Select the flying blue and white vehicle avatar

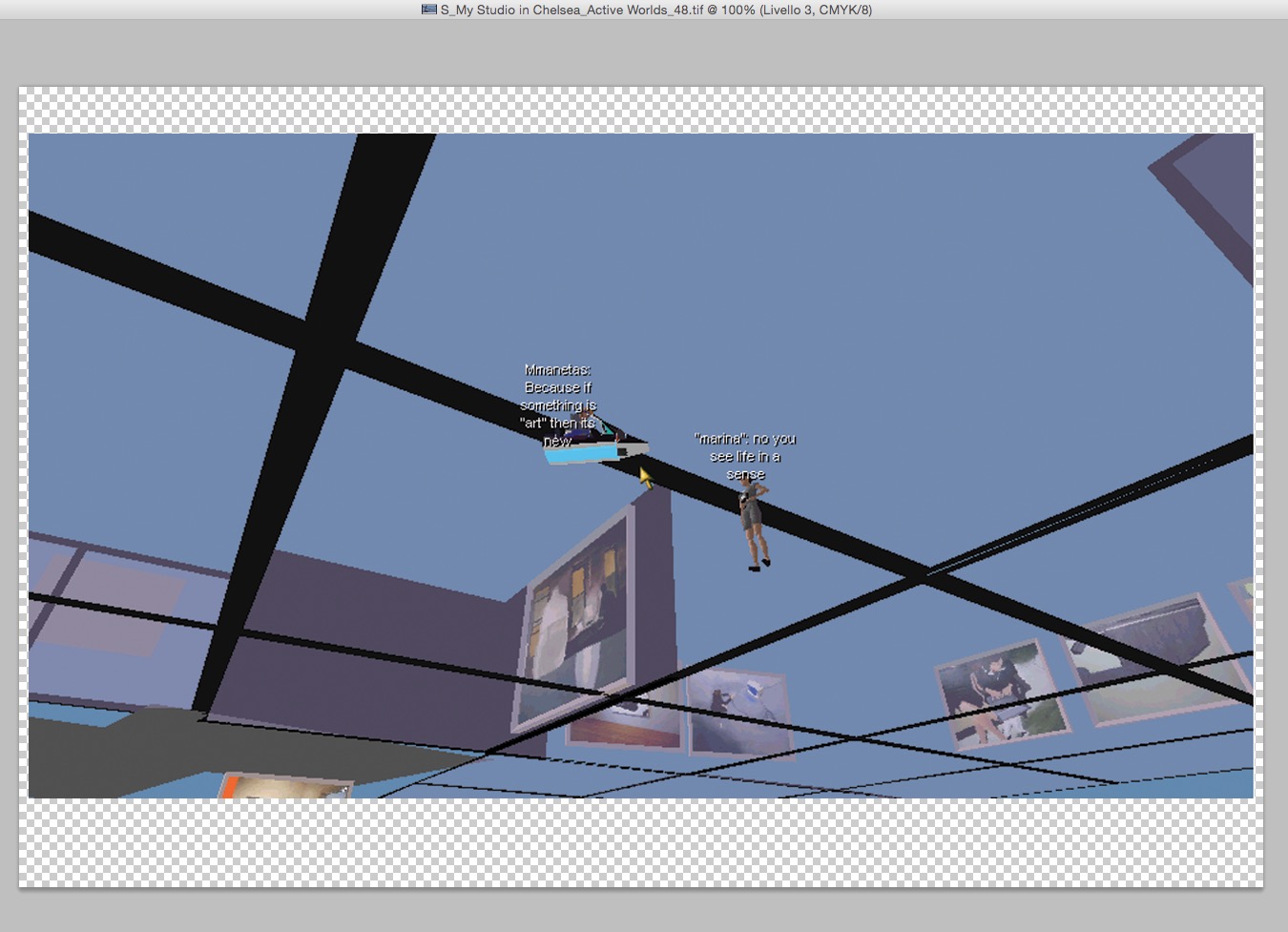pyautogui.click(x=592, y=448)
